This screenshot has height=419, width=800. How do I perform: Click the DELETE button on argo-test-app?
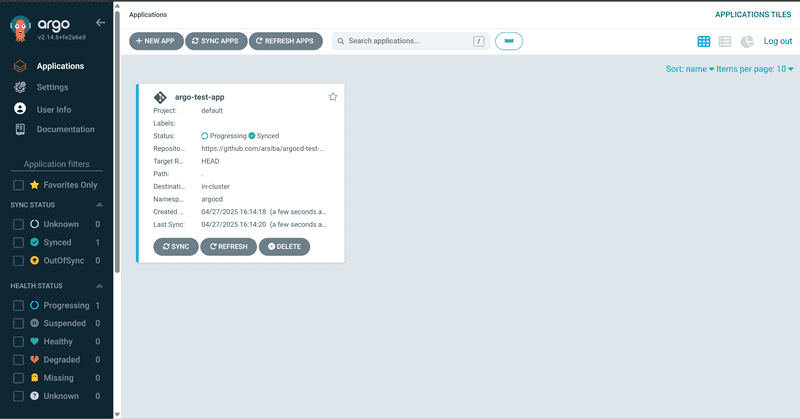(x=284, y=247)
